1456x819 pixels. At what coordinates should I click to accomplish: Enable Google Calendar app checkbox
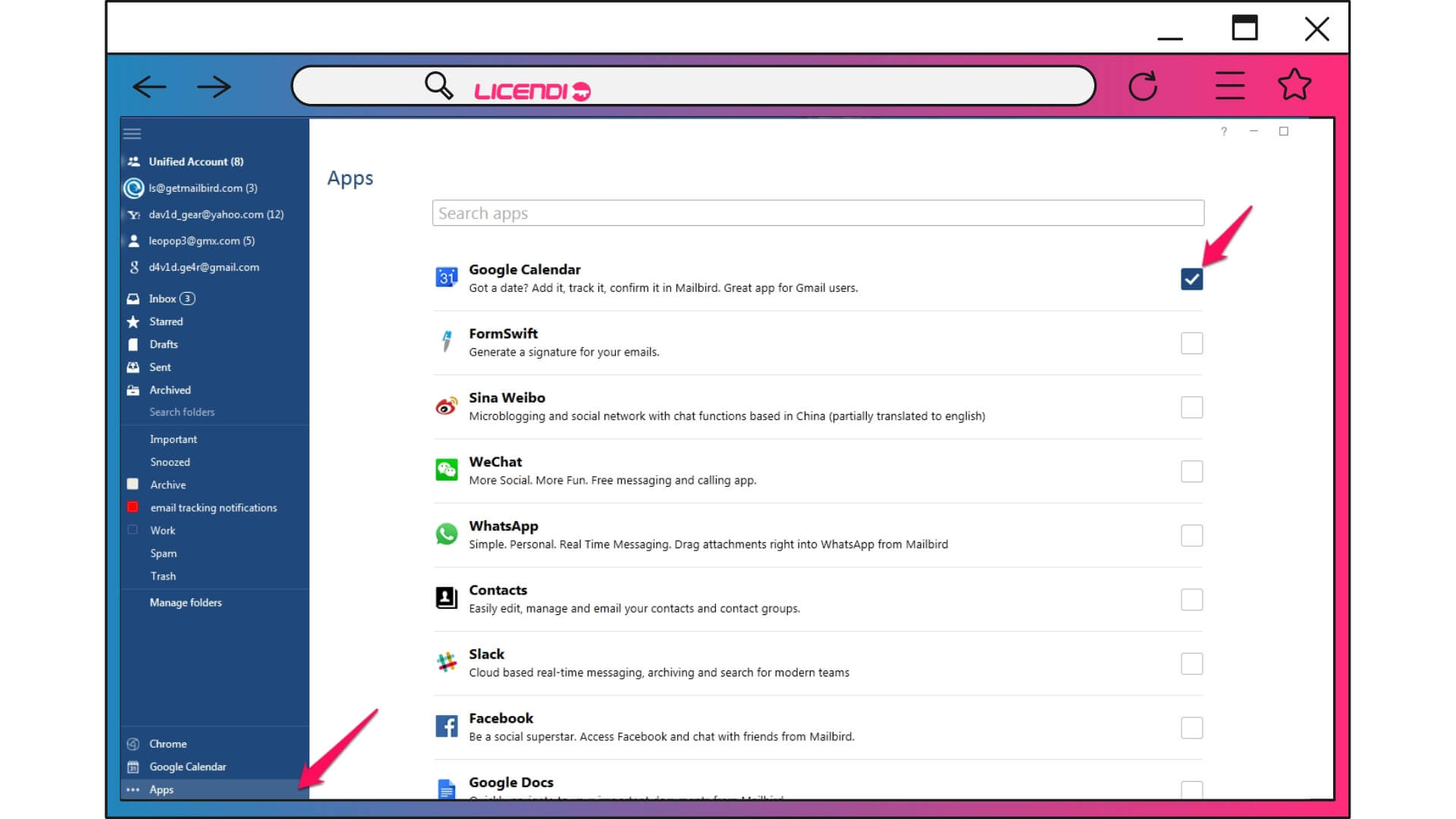[1191, 279]
